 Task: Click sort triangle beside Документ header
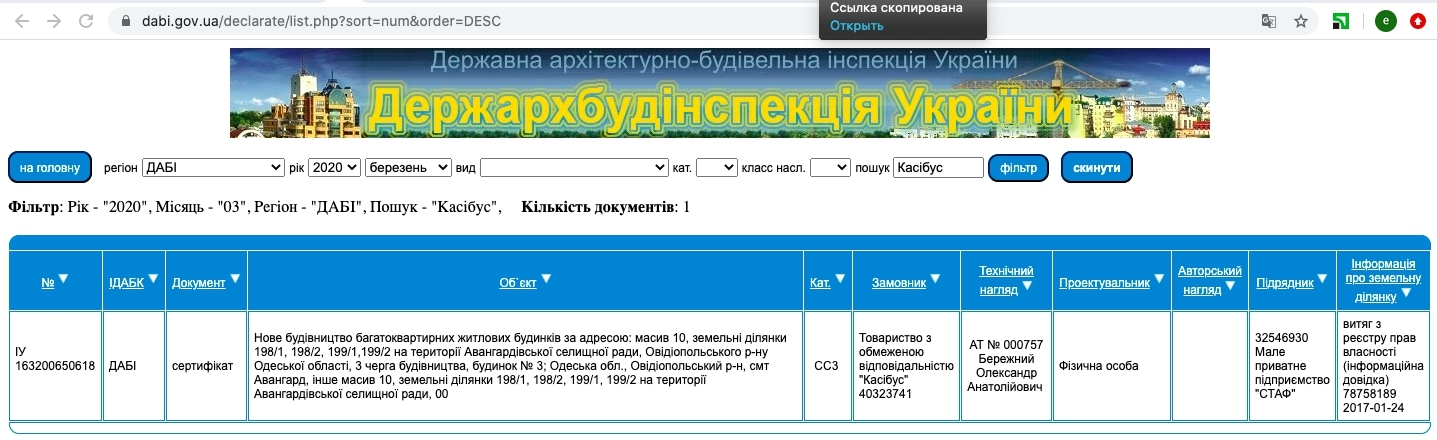pyautogui.click(x=235, y=279)
